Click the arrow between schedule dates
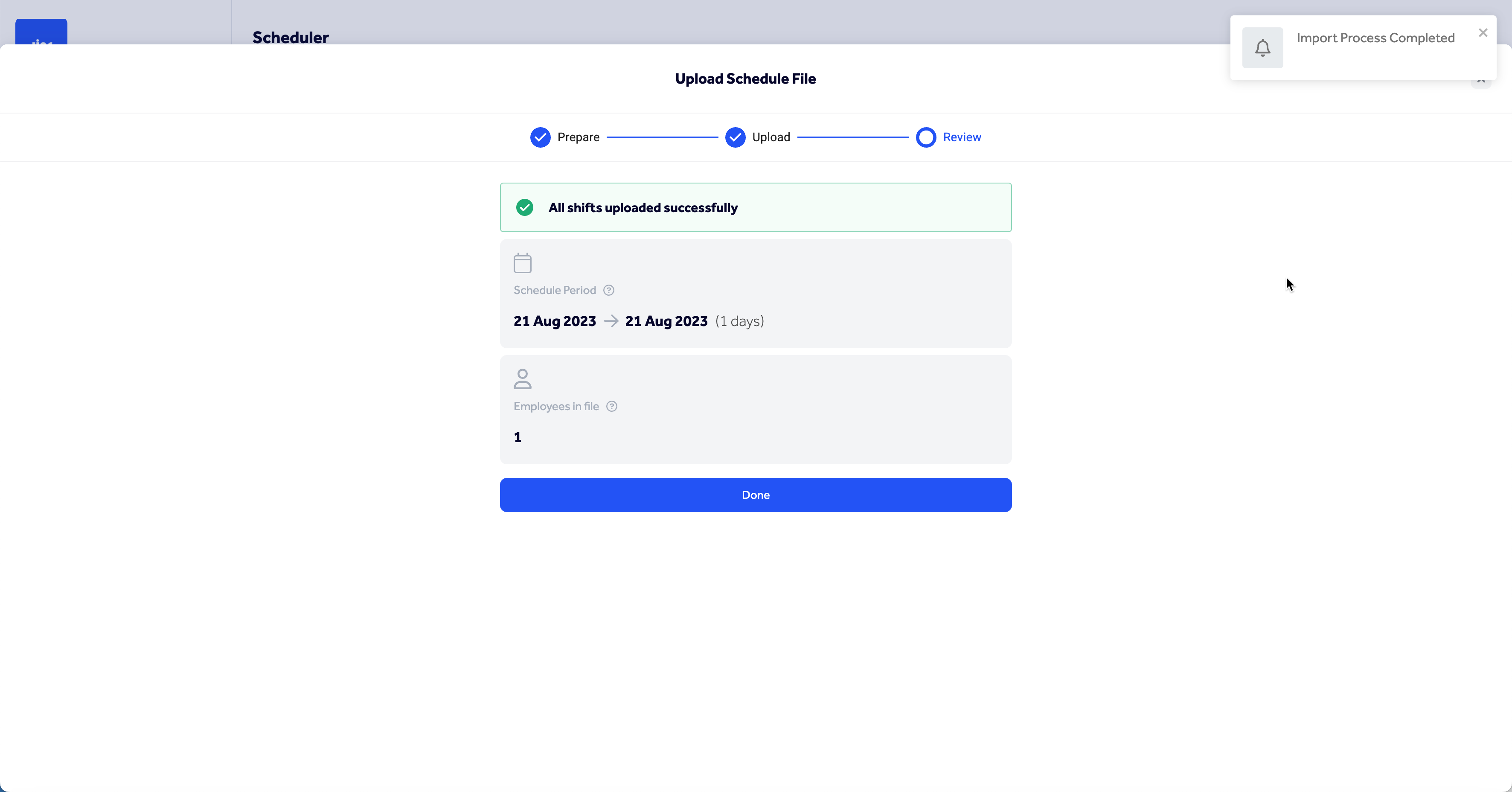The image size is (1512, 792). pyautogui.click(x=611, y=321)
